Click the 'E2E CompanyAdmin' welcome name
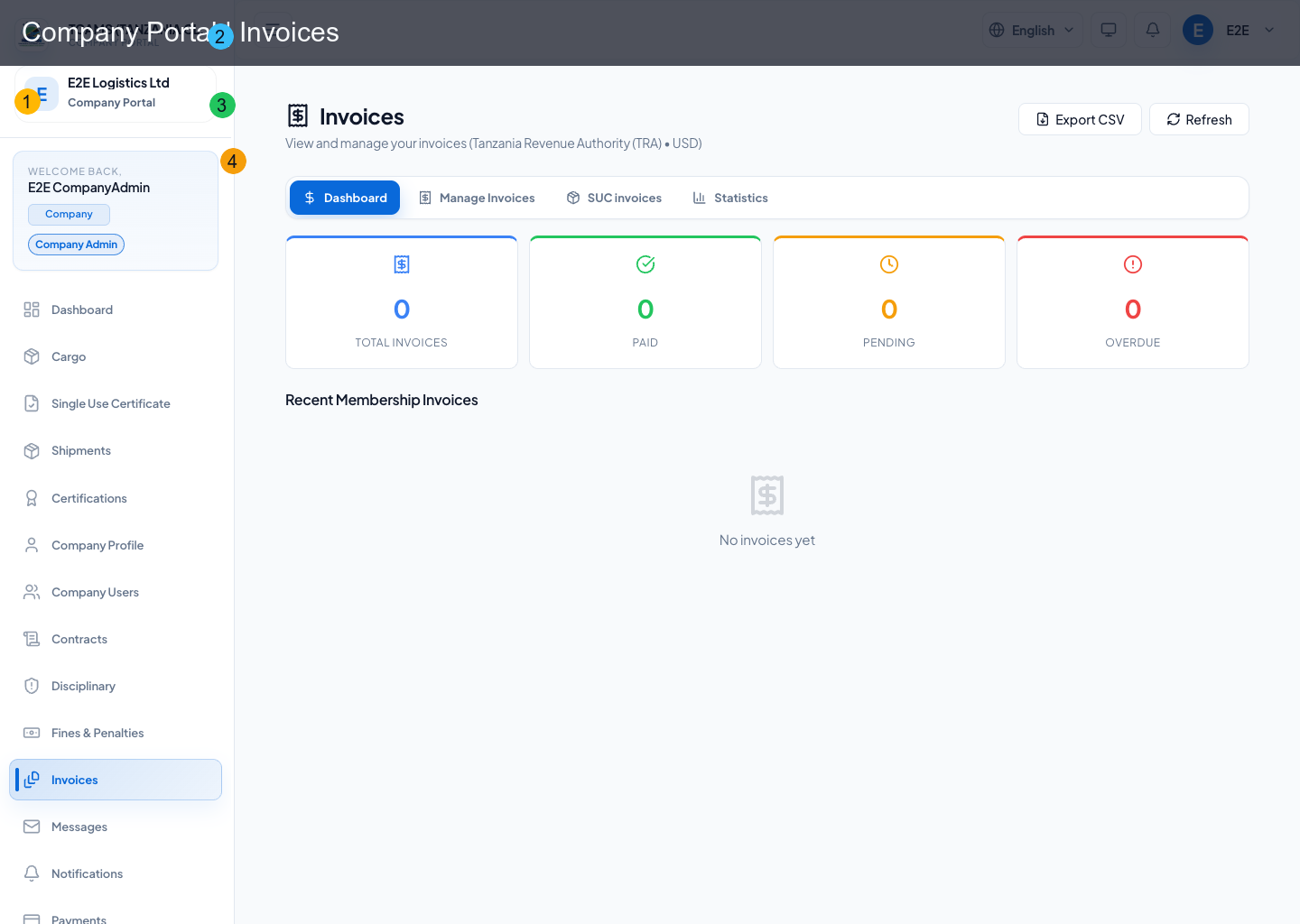The image size is (1300, 924). [x=89, y=188]
